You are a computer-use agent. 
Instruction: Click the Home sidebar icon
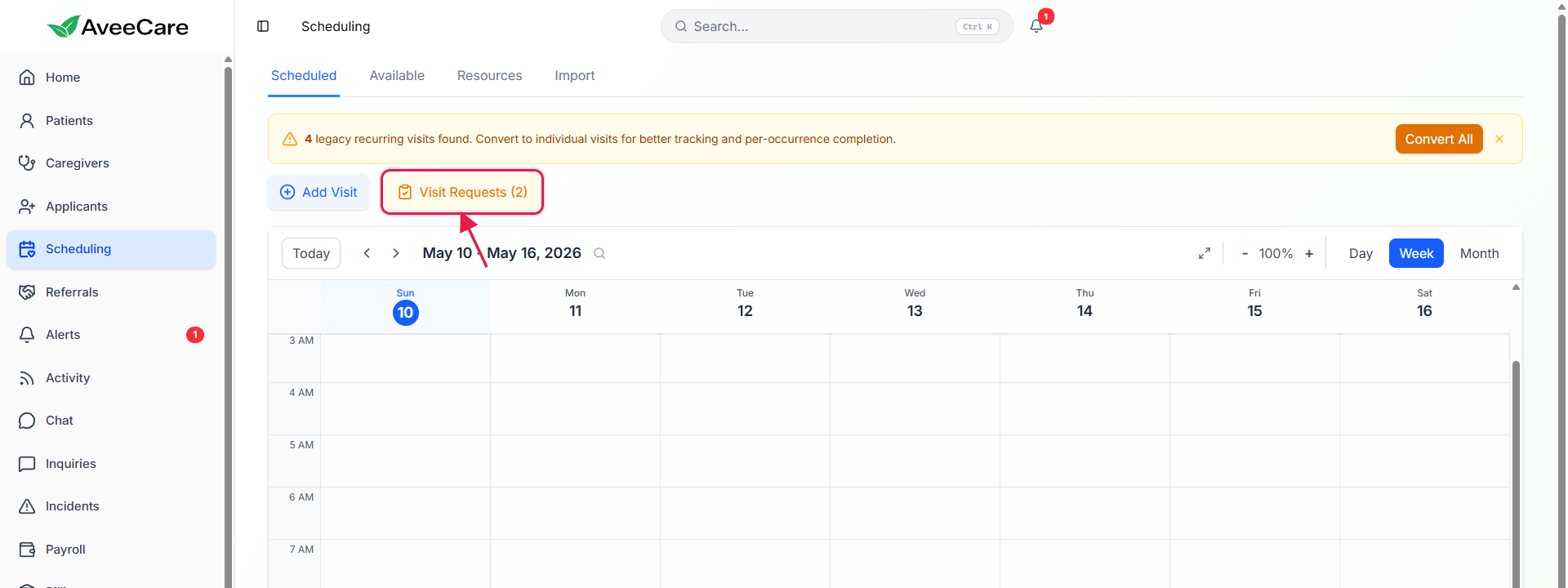(27, 78)
